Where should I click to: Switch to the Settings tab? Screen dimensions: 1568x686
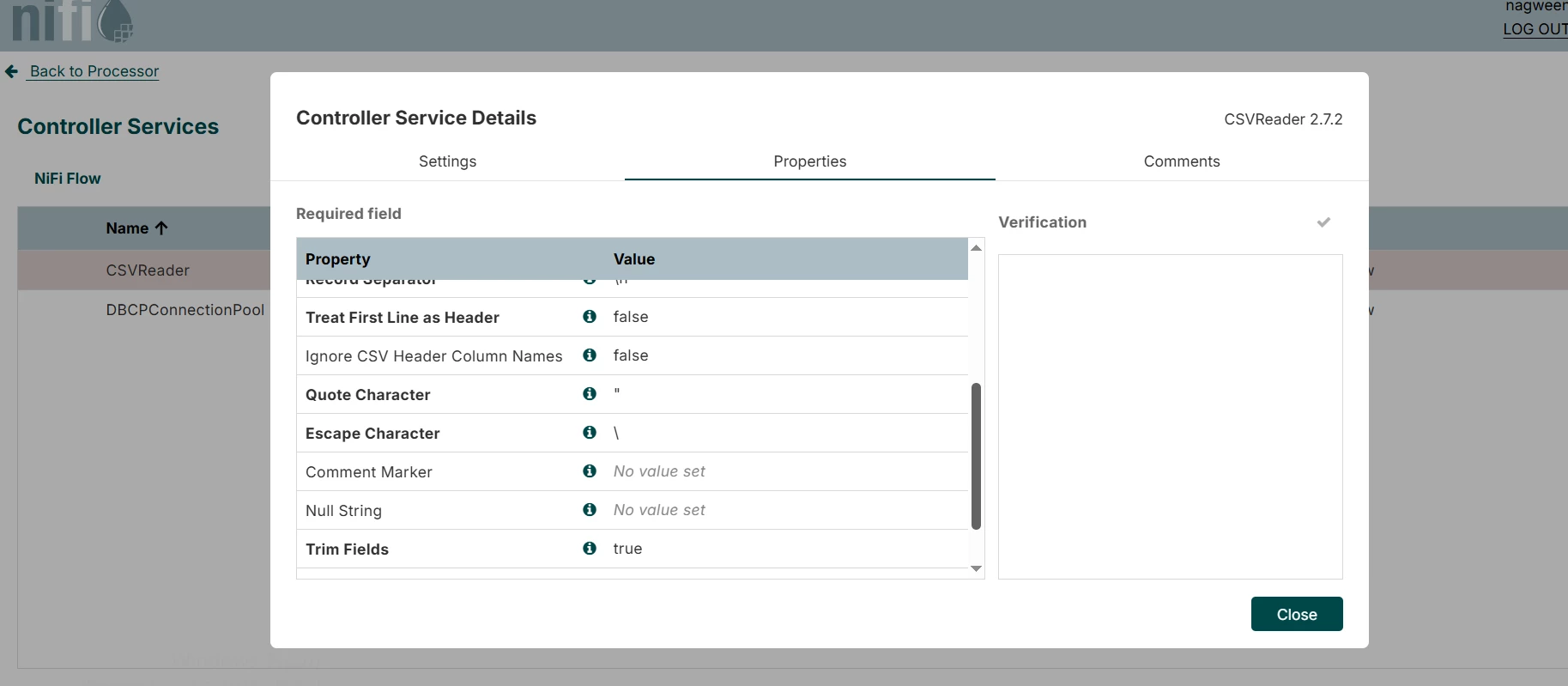click(447, 161)
